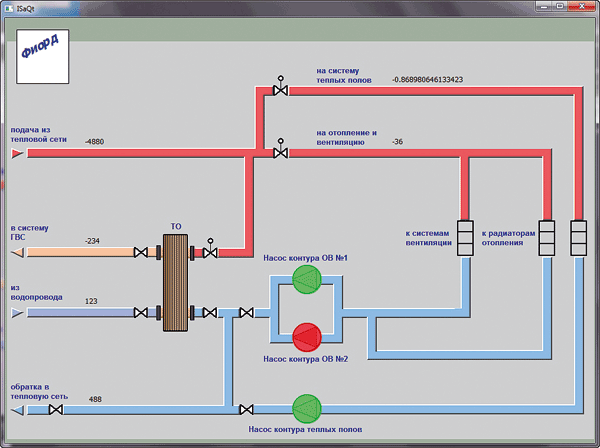The height and width of the screenshot is (448, 600).
Task: Click valve on ГВС pipe near exchanger
Action: click(141, 253)
